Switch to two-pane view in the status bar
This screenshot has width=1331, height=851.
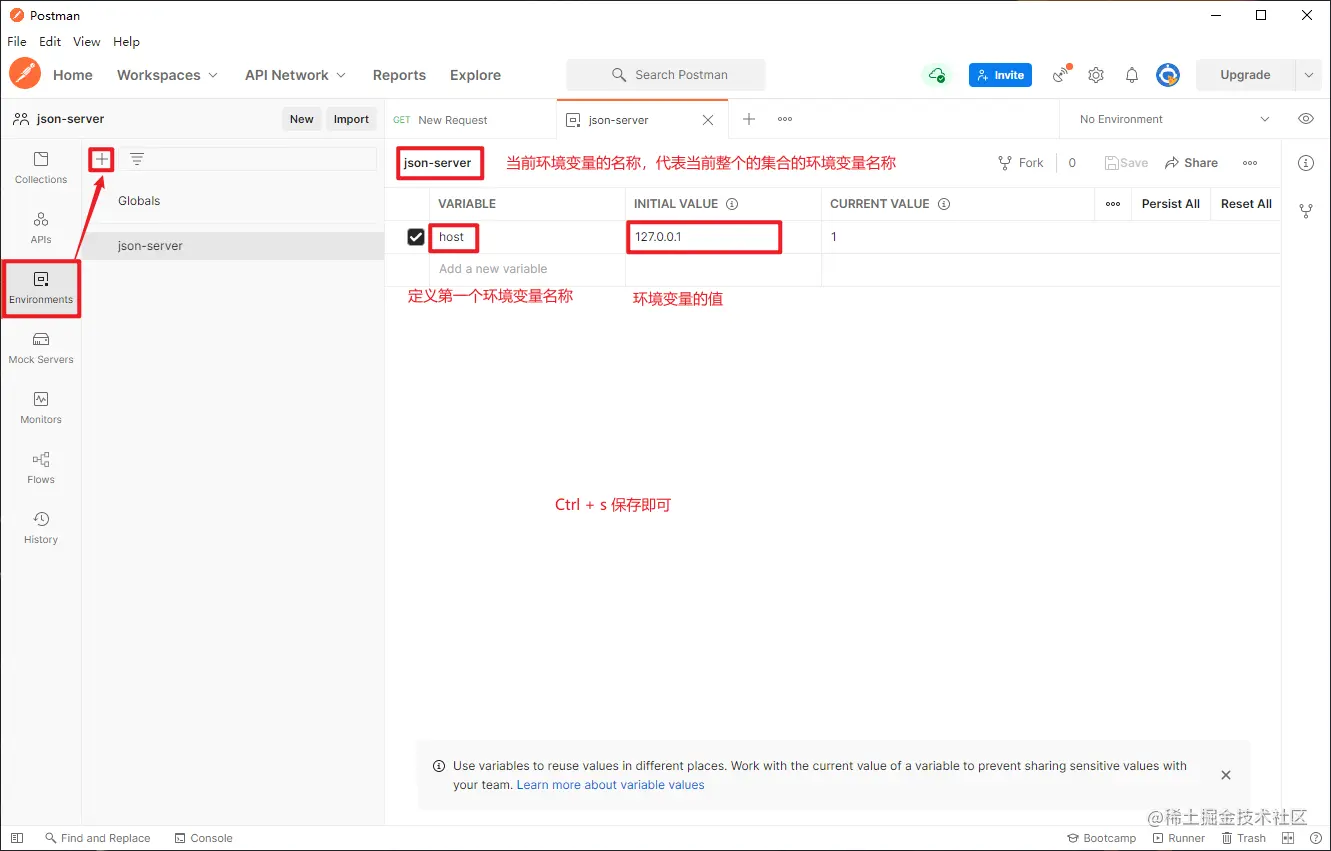1288,838
